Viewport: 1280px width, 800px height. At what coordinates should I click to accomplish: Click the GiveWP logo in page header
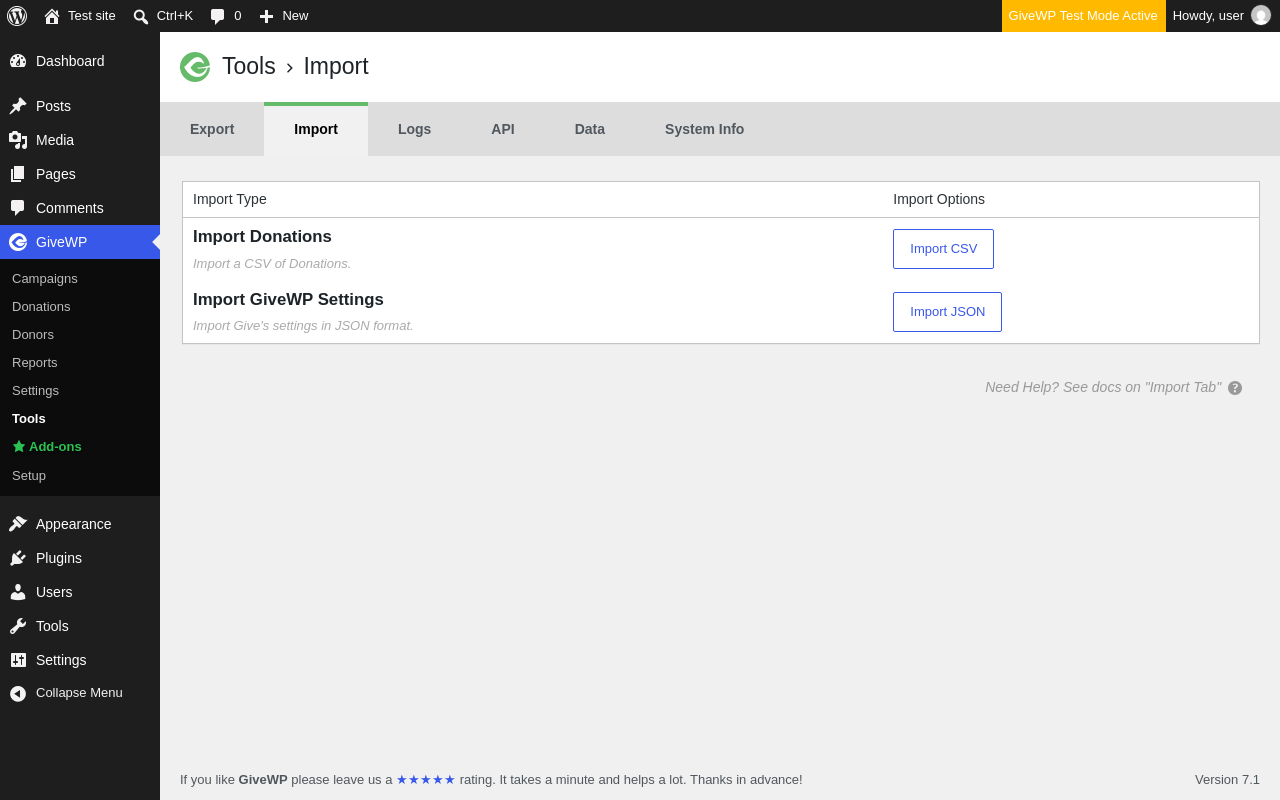pyautogui.click(x=195, y=67)
